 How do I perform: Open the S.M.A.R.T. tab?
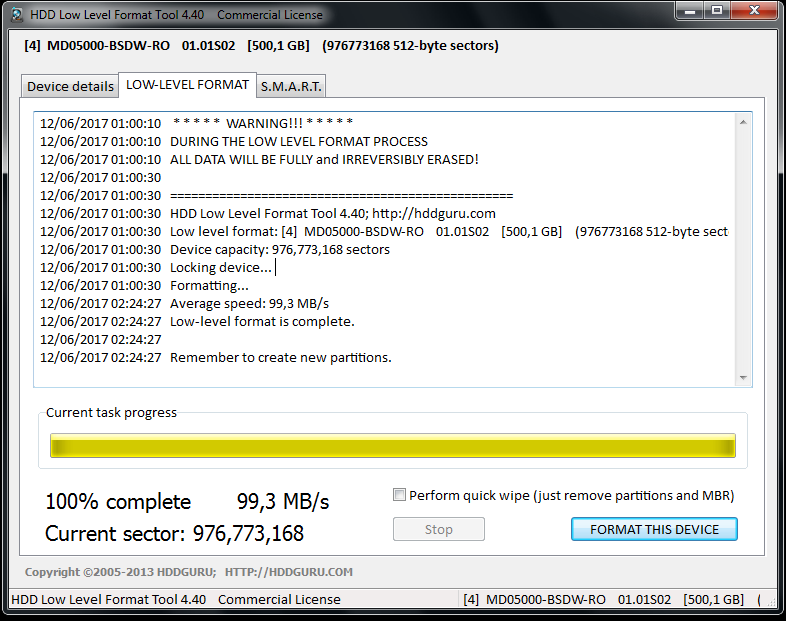click(x=291, y=86)
